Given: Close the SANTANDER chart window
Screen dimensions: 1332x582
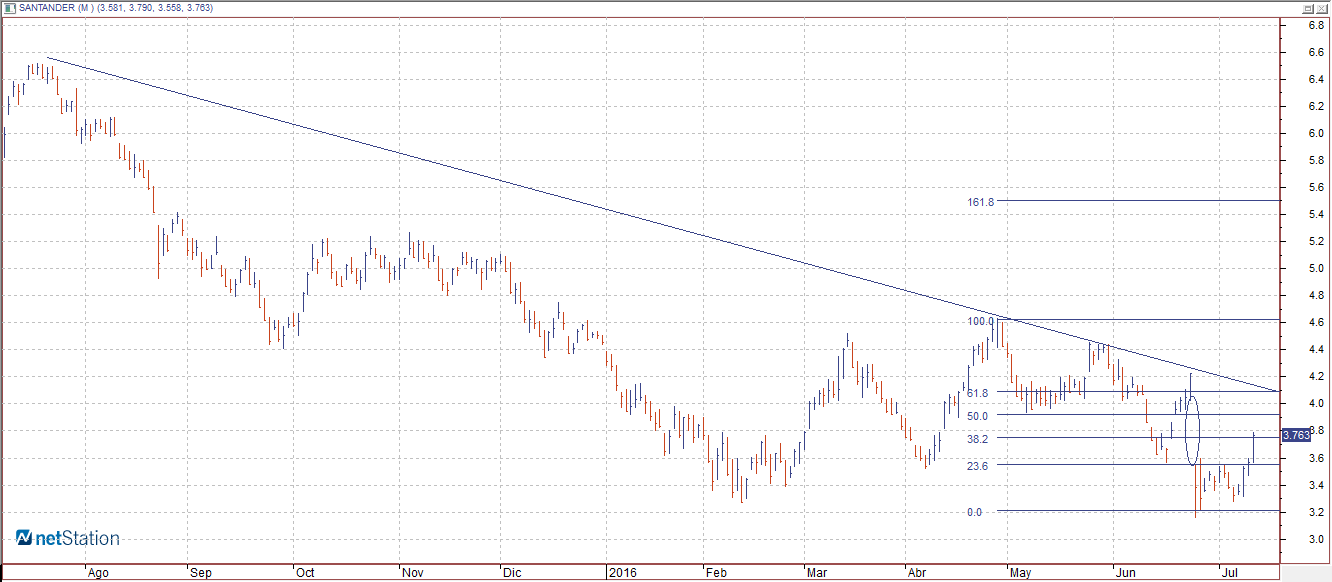Looking at the screenshot, I should click(x=1321, y=7).
